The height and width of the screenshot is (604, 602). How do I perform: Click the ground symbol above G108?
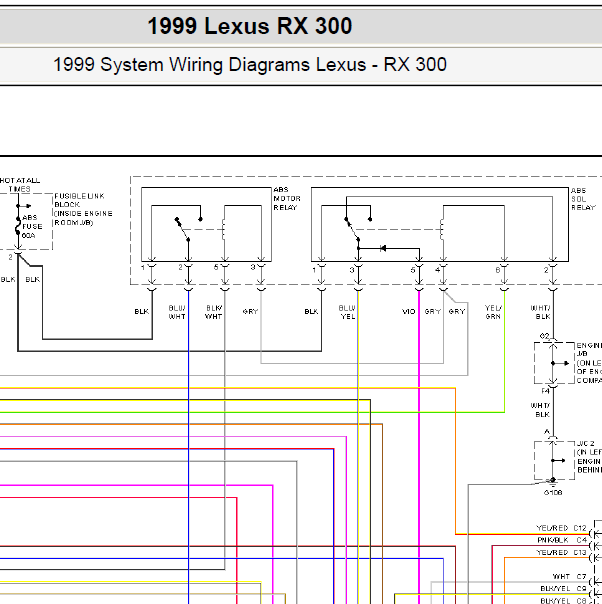coord(553,482)
